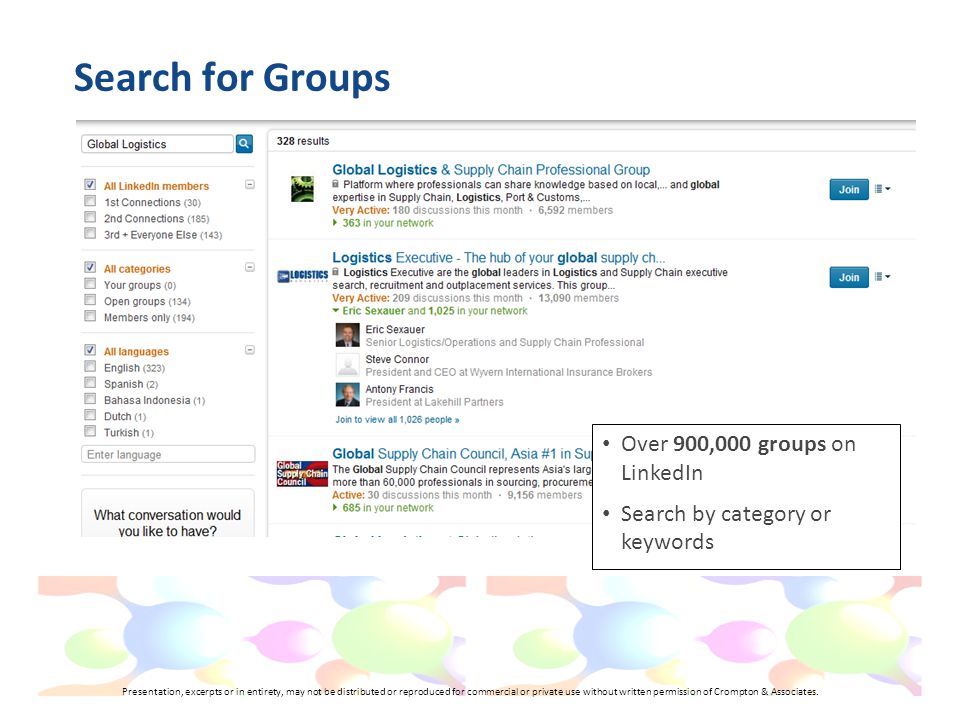Collapse the categories filter section
960x720 pixels.
(x=250, y=267)
